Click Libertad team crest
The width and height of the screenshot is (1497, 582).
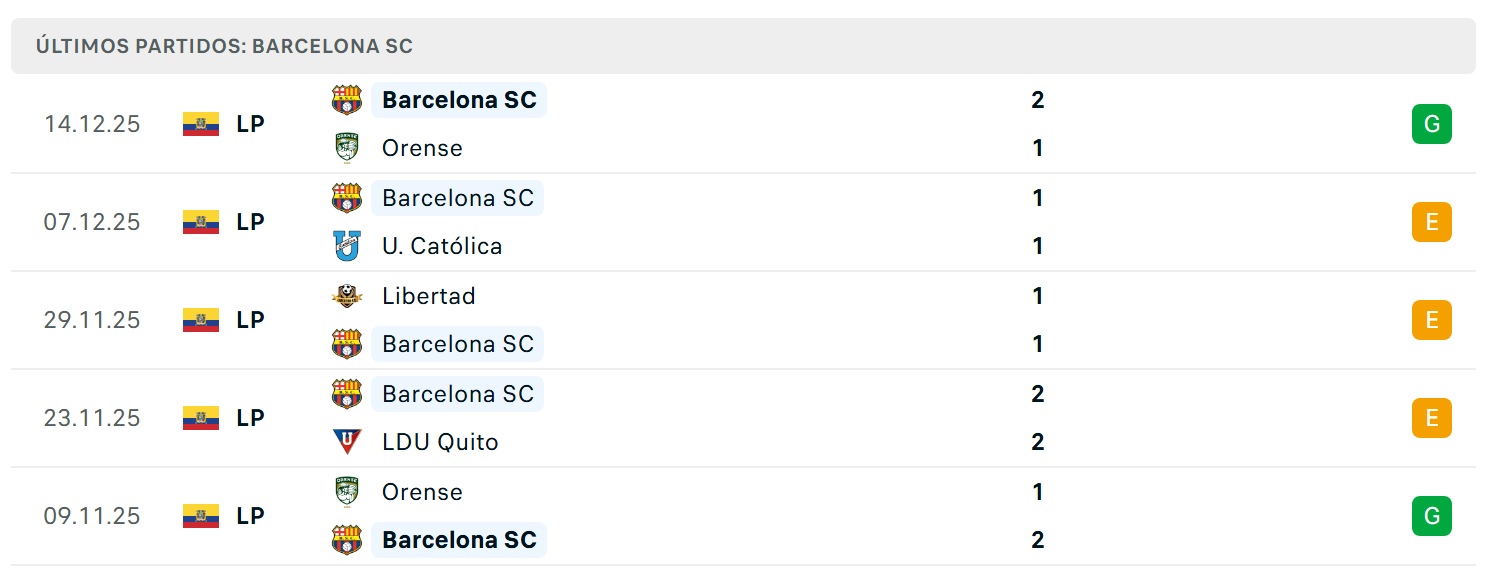click(346, 296)
